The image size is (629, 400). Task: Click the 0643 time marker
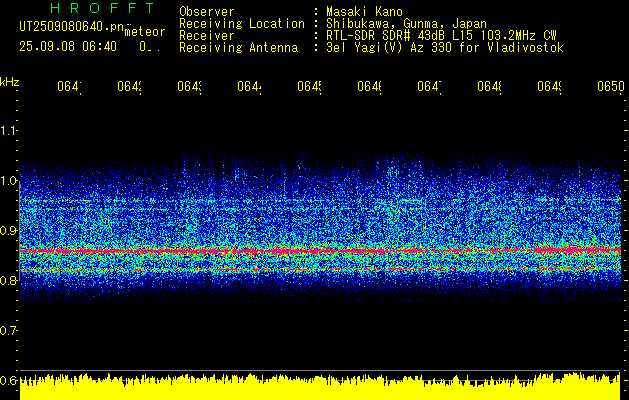[x=189, y=86]
